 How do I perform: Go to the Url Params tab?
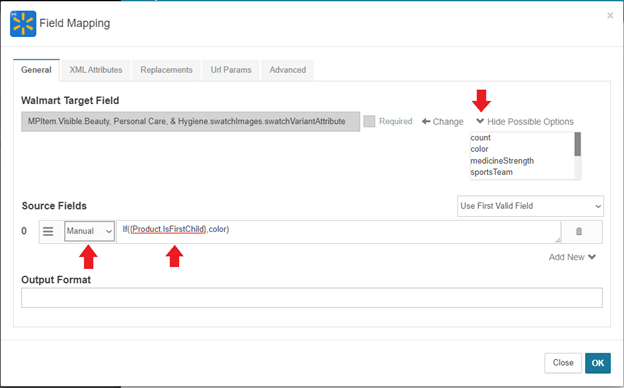coord(231,70)
